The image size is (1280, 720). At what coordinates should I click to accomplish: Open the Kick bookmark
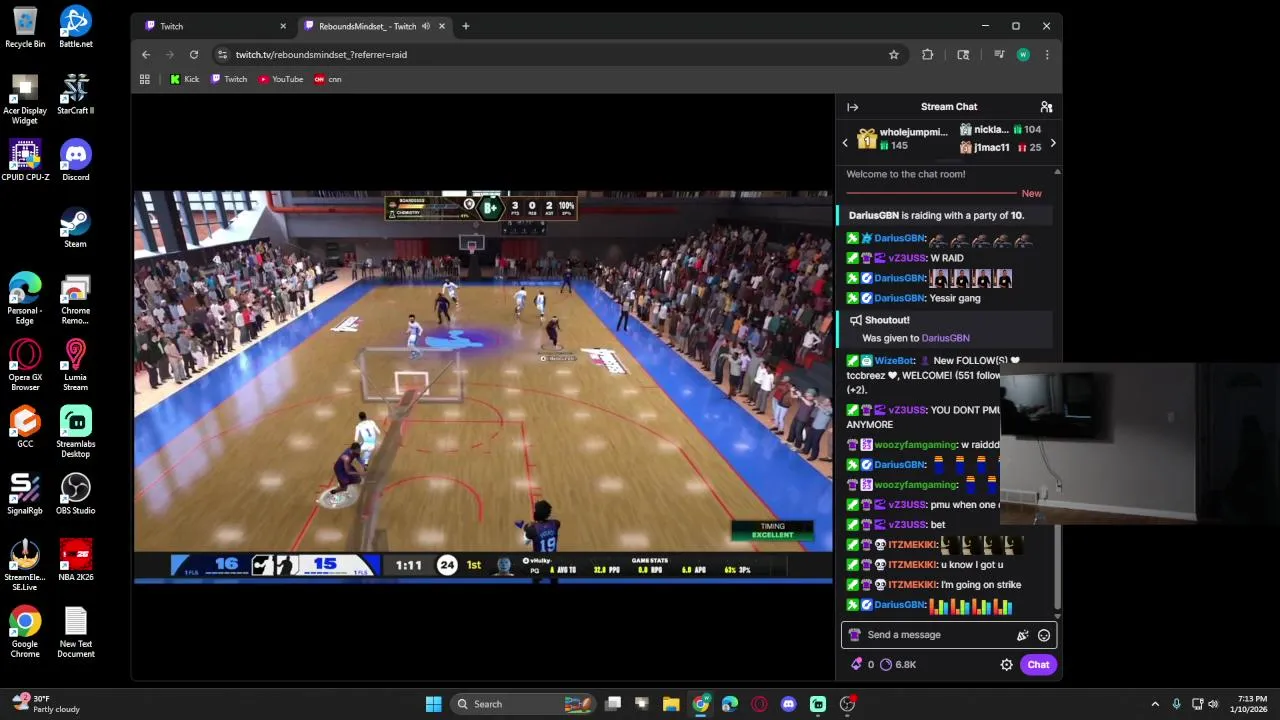pos(185,79)
